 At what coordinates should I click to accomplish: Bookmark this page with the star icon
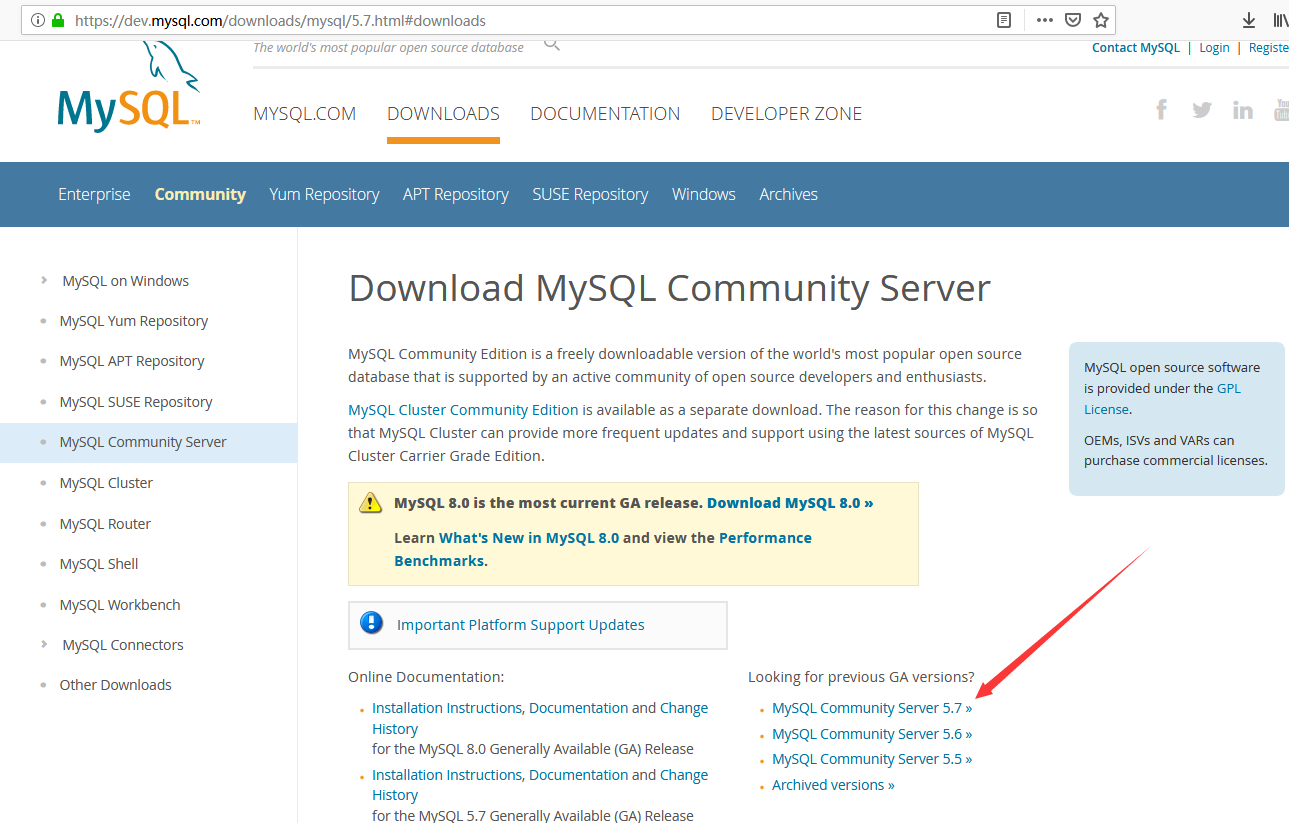[1101, 20]
